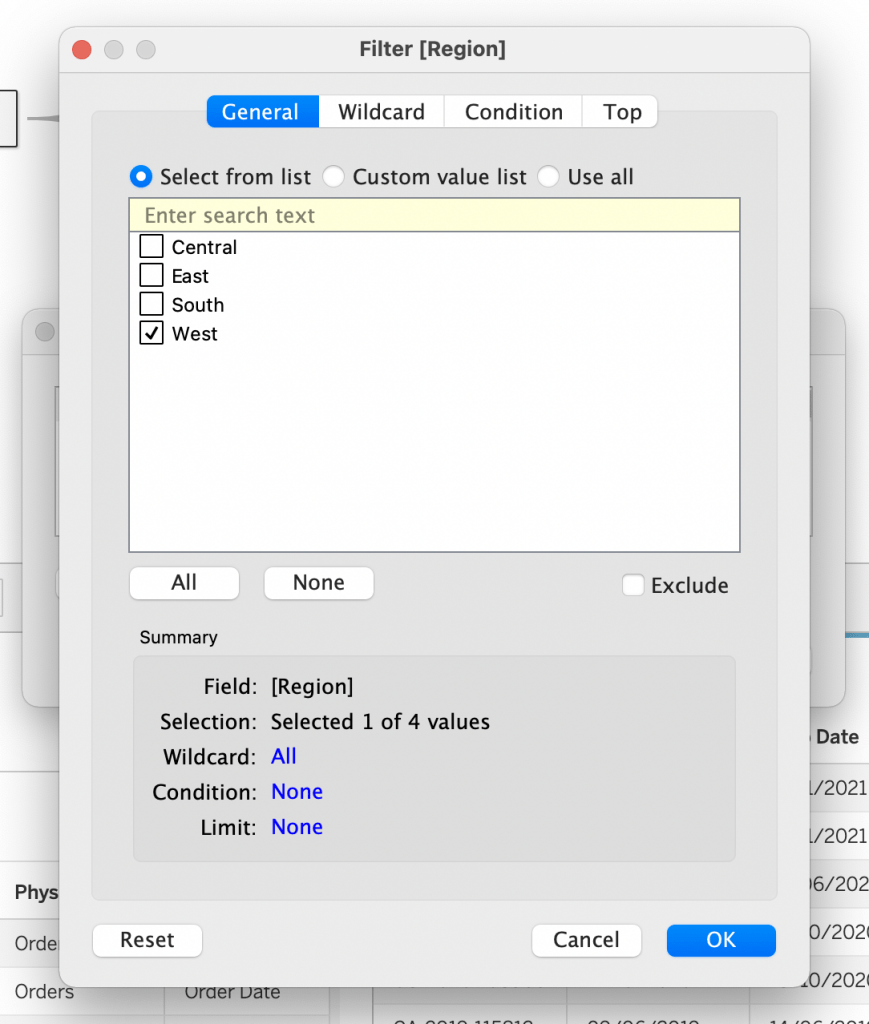The height and width of the screenshot is (1024, 869).
Task: Choose the Select from list option
Action: point(142,177)
